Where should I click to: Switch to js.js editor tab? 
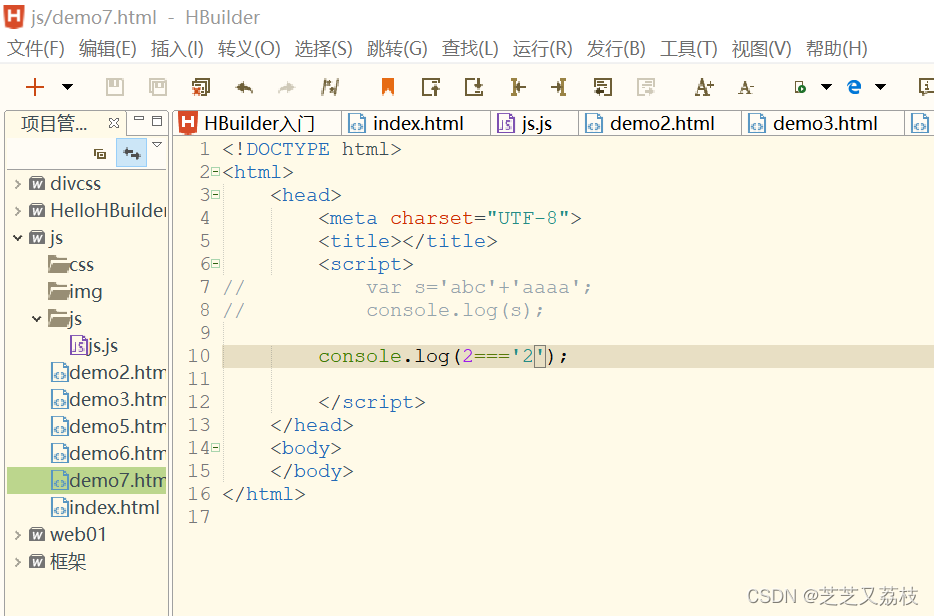pyautogui.click(x=536, y=123)
